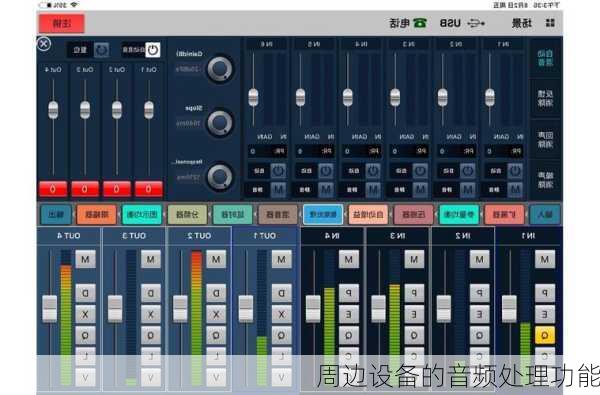The height and width of the screenshot is (395, 600).
Task: Toggle auto power button on IN 6 channel
Action: [278, 171]
